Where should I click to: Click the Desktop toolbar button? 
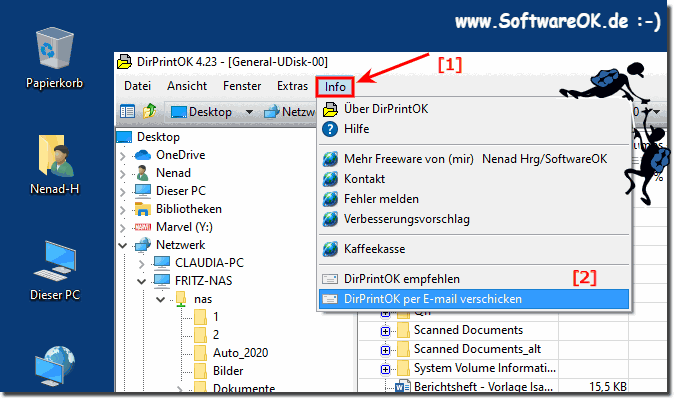pyautogui.click(x=202, y=112)
